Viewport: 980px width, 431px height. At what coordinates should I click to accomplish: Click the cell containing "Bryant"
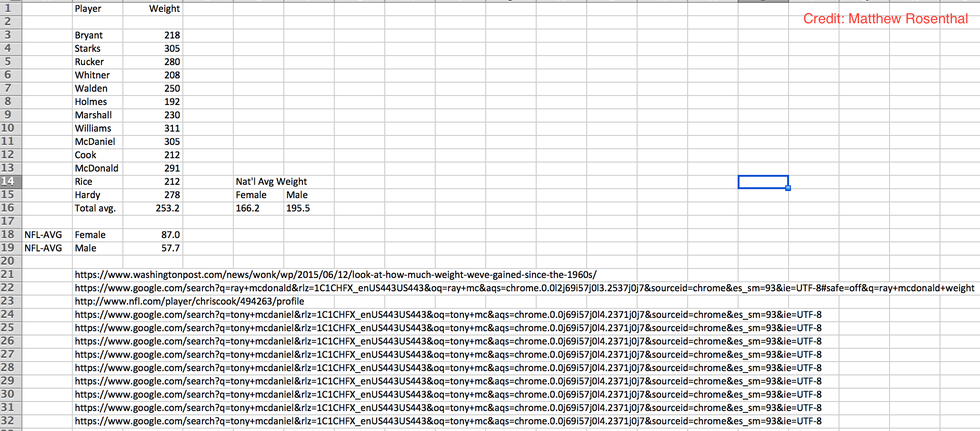[89, 35]
